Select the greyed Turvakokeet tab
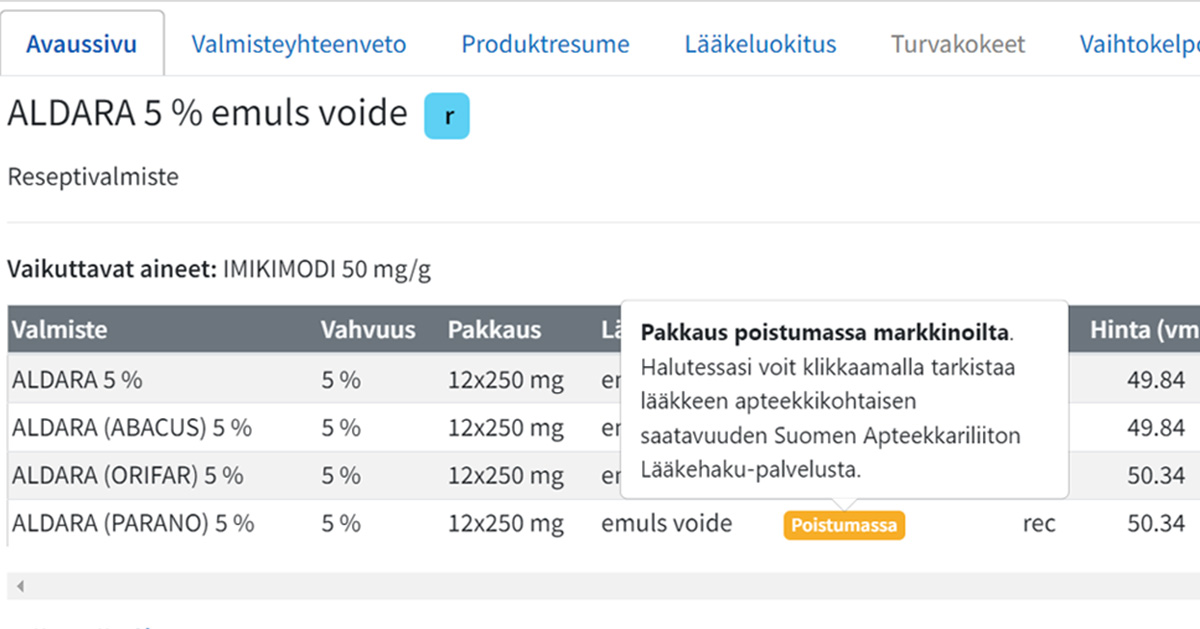The image size is (1200, 629). coord(958,44)
